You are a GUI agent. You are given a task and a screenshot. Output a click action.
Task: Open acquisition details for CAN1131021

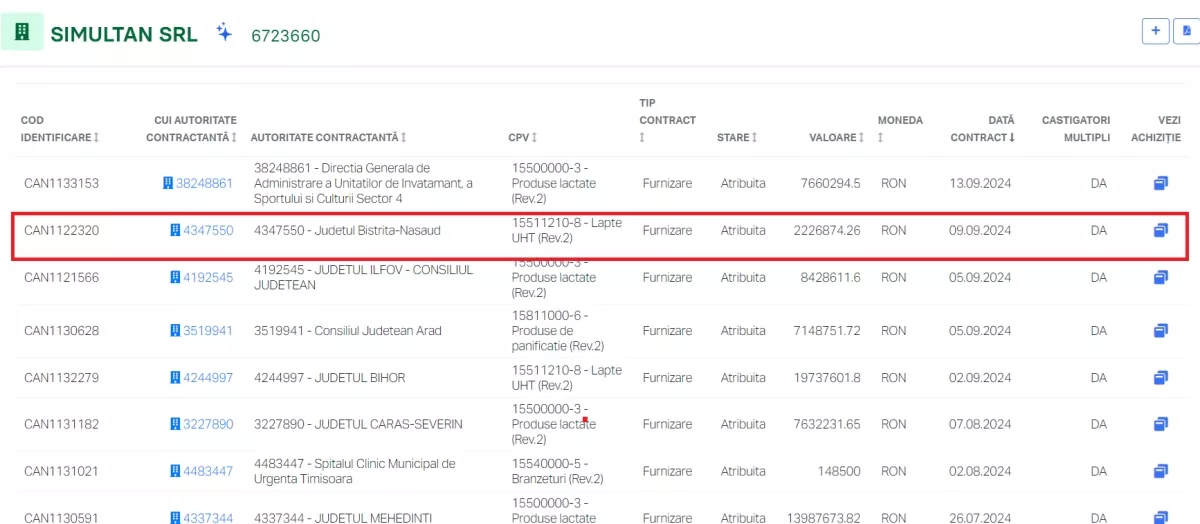[x=1160, y=471]
